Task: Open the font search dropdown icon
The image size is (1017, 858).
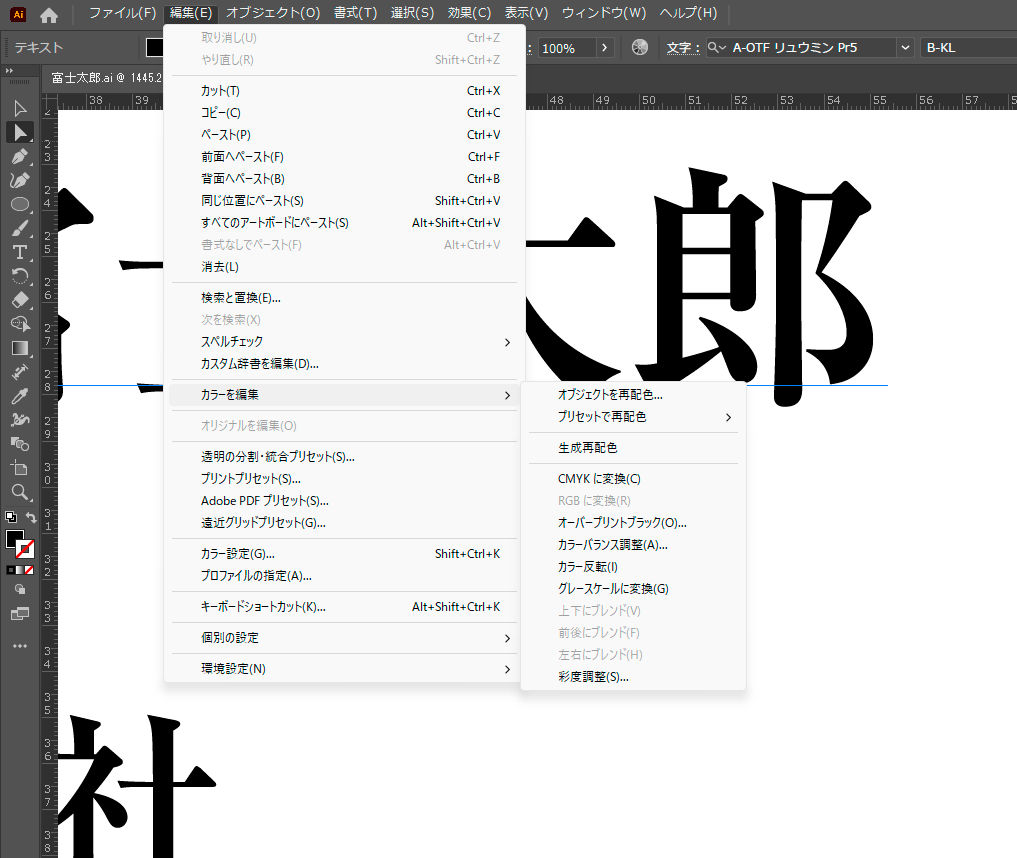Action: [717, 47]
